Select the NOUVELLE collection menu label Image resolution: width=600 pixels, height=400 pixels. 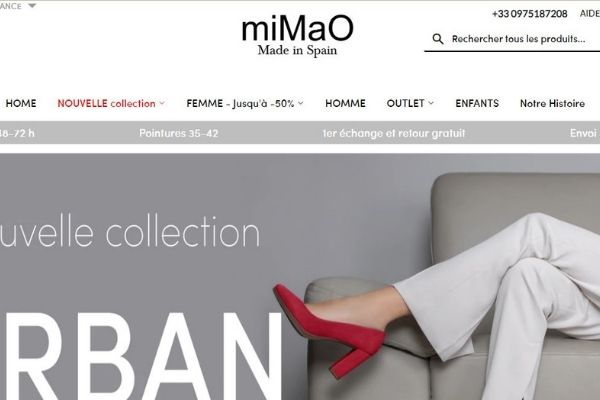point(106,103)
